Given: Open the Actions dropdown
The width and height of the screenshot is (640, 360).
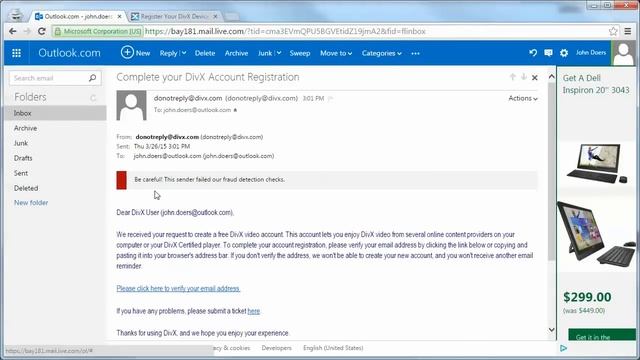Looking at the screenshot, I should point(523,98).
